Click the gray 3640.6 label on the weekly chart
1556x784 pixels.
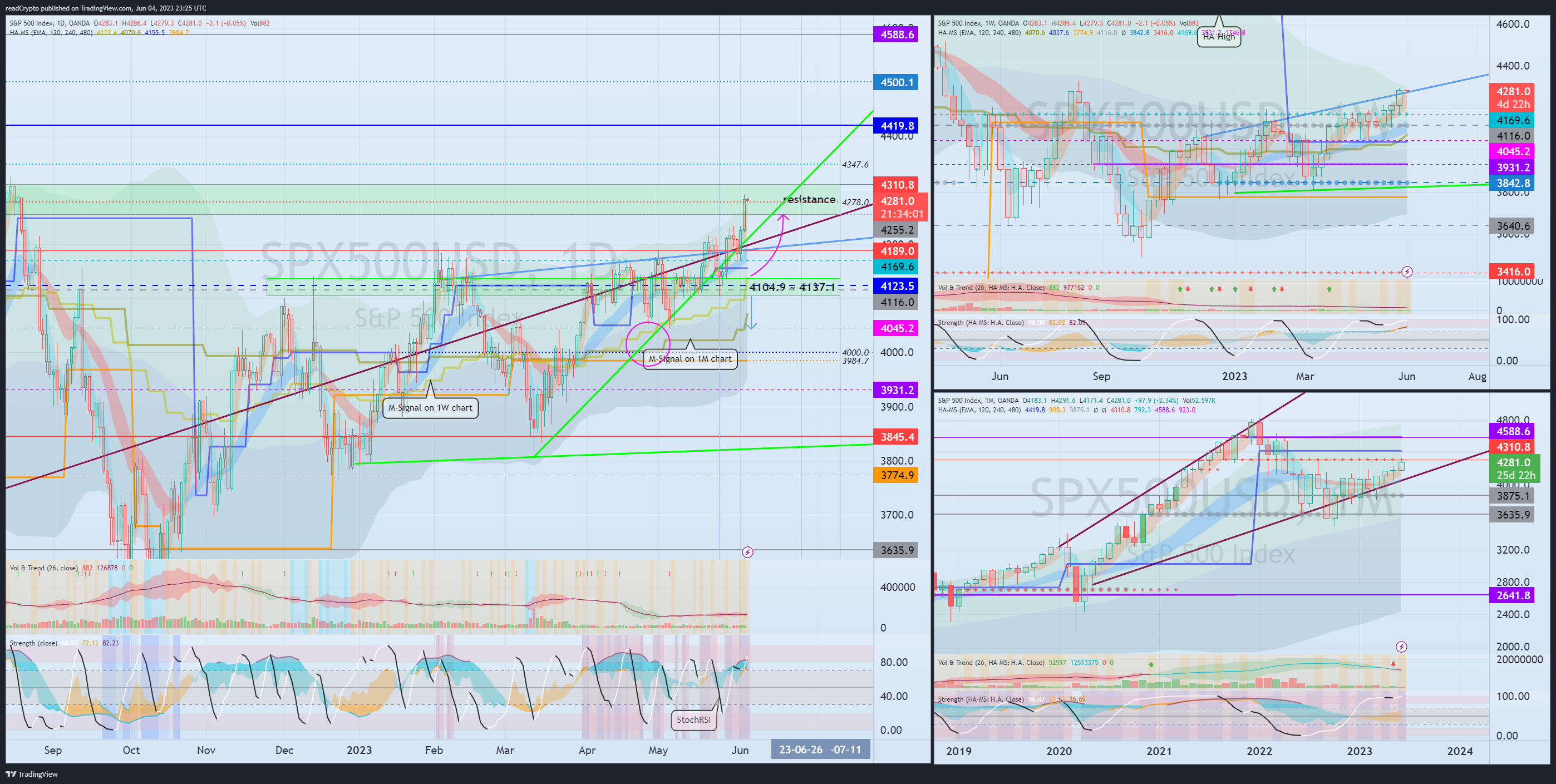[x=1513, y=226]
